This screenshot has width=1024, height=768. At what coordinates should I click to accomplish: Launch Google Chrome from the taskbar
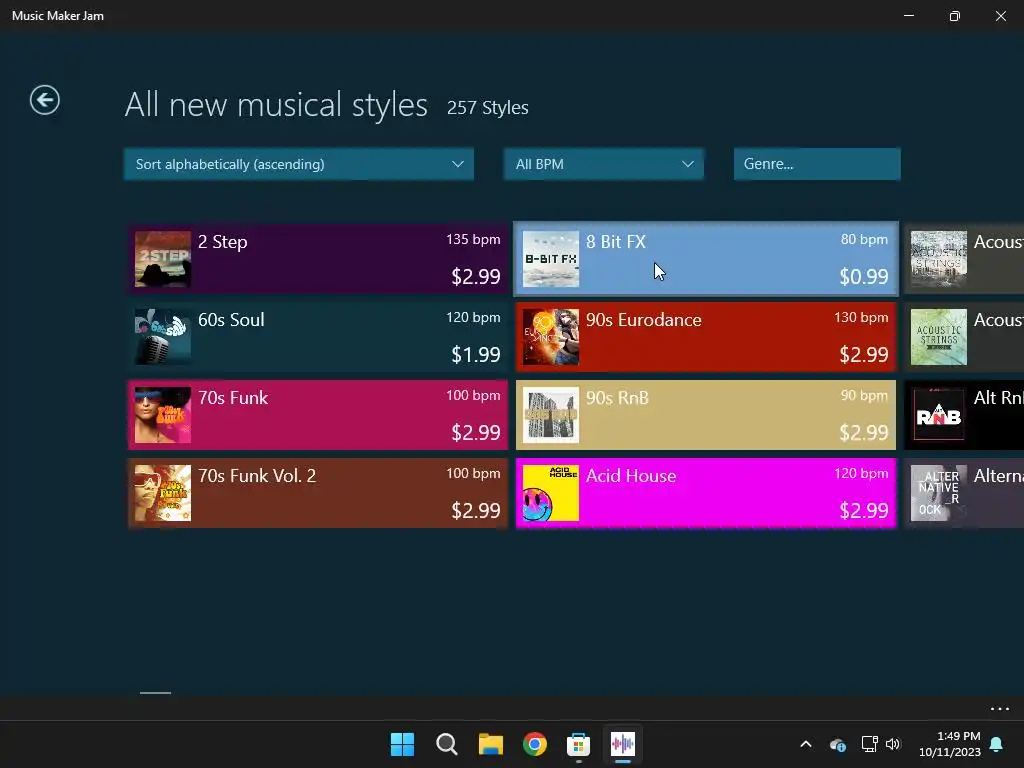pyautogui.click(x=534, y=744)
